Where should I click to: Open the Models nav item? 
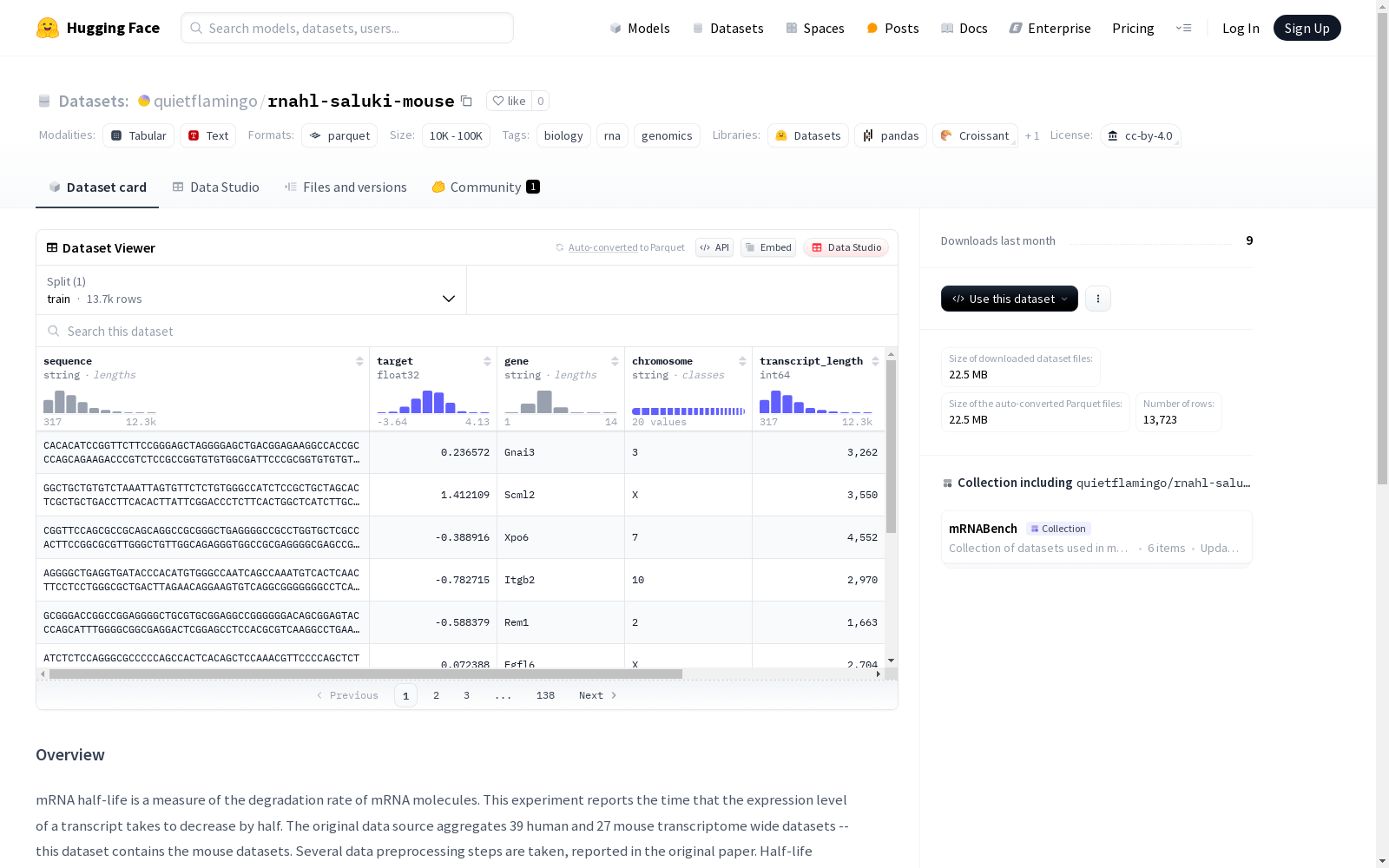[x=640, y=28]
